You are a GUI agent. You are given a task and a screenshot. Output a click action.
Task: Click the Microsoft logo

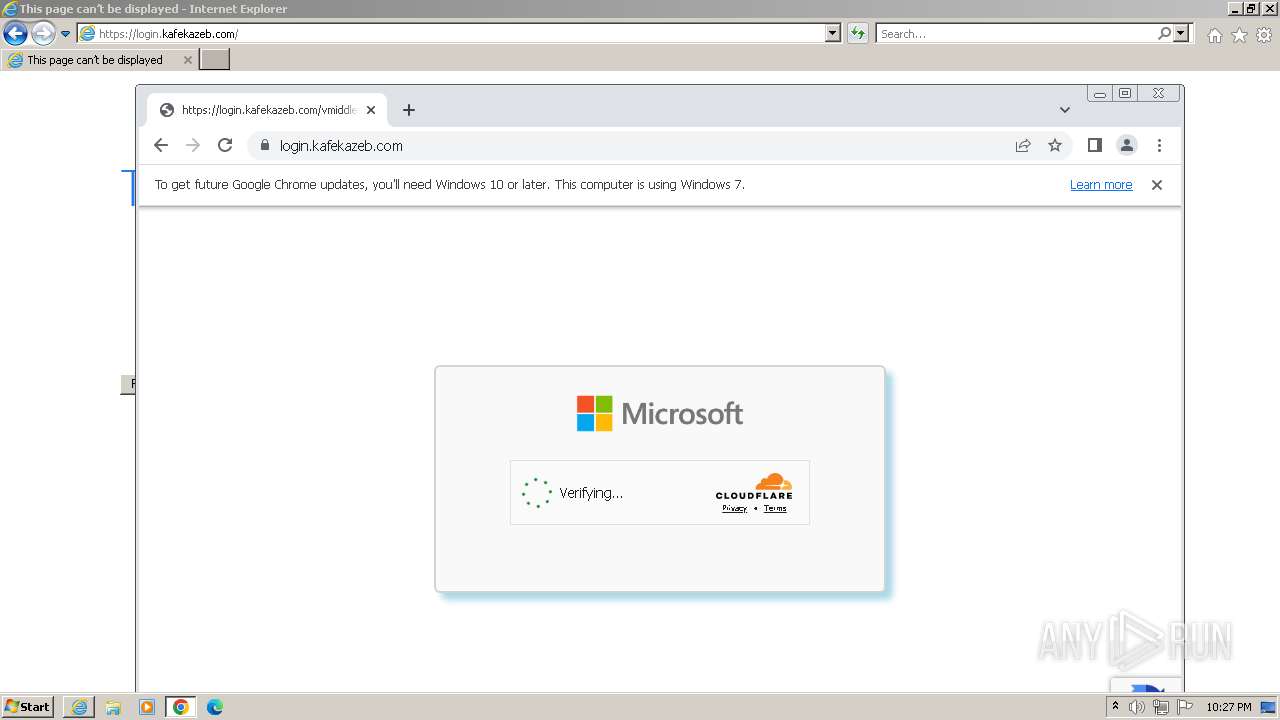[660, 413]
